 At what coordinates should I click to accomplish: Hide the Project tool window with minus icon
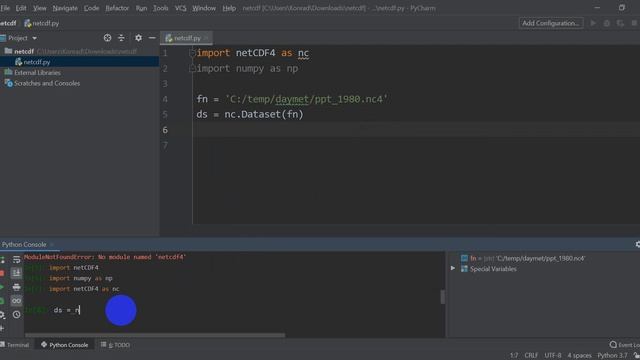152,38
